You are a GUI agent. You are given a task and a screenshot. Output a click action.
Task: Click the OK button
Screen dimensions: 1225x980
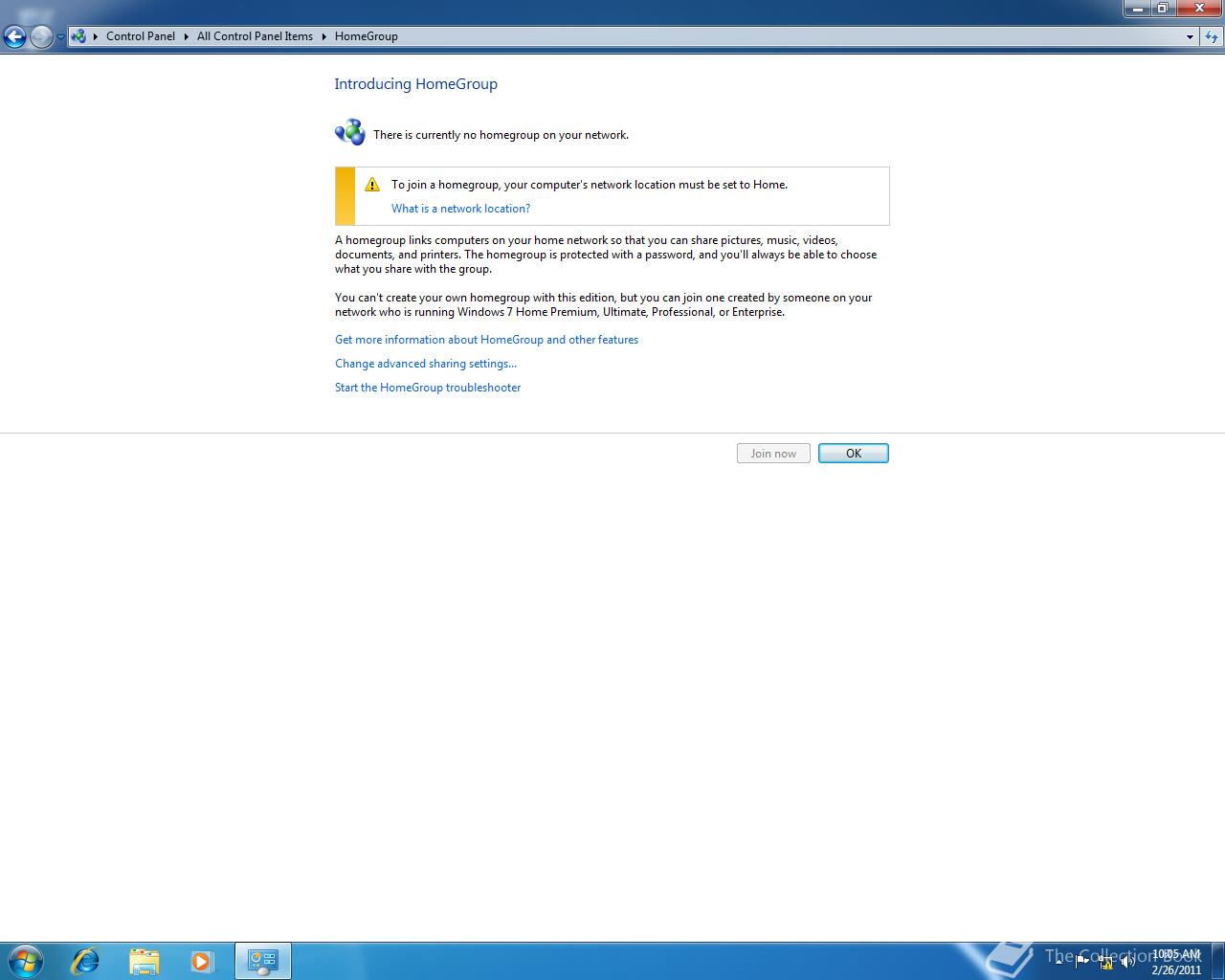854,454
